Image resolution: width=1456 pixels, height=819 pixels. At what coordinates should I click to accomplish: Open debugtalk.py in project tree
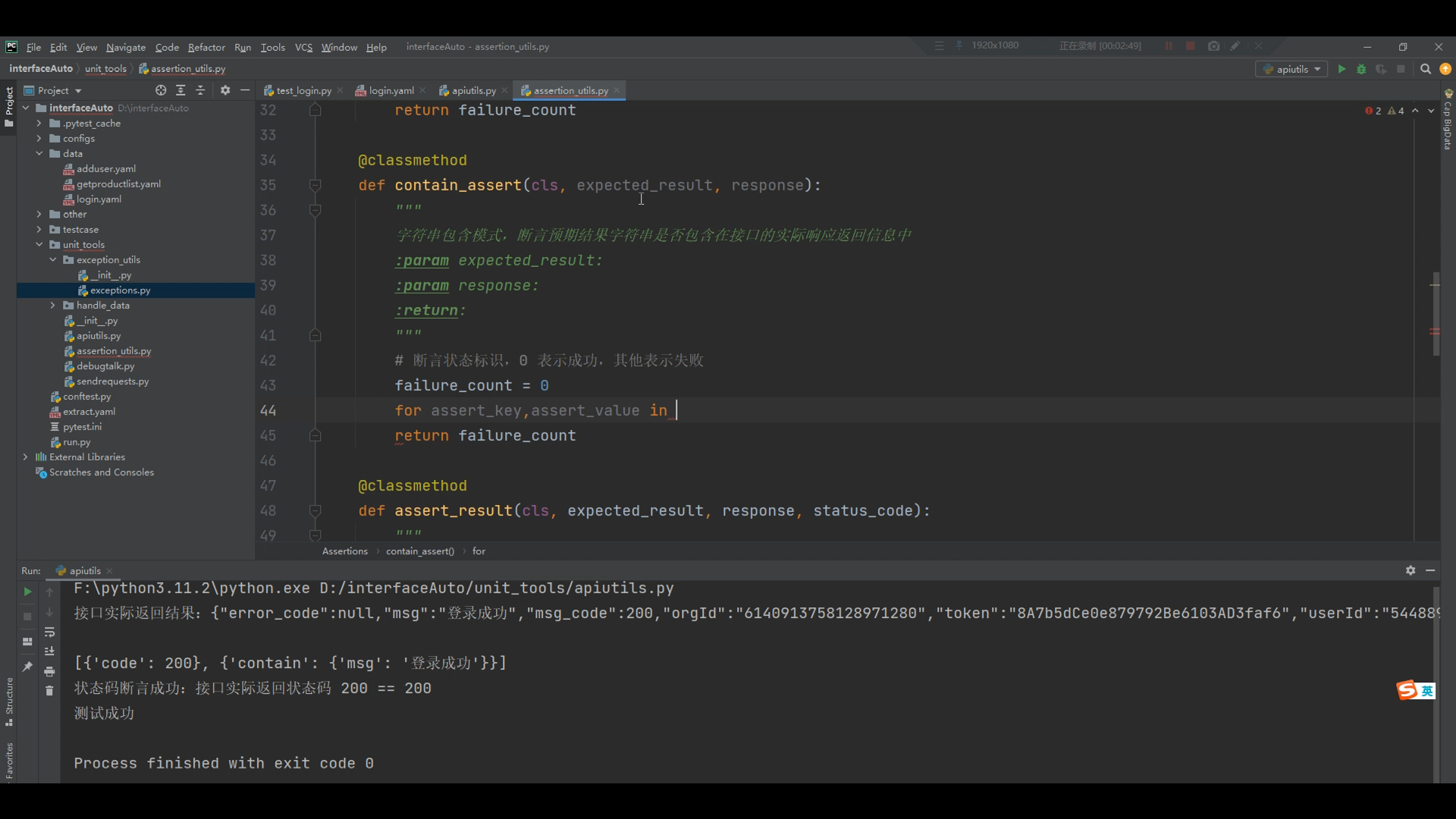tap(105, 366)
